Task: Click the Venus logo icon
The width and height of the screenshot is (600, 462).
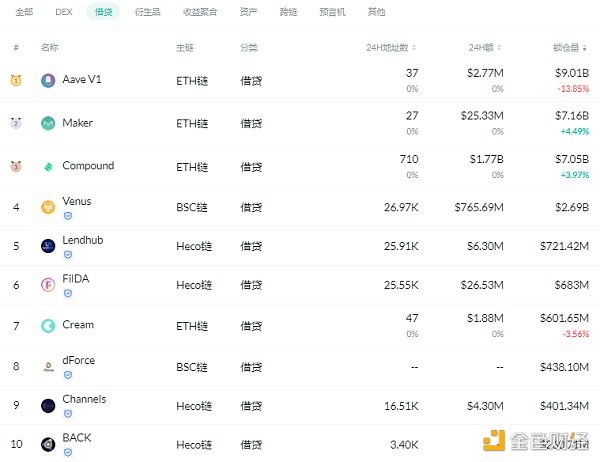Action: click(48, 207)
